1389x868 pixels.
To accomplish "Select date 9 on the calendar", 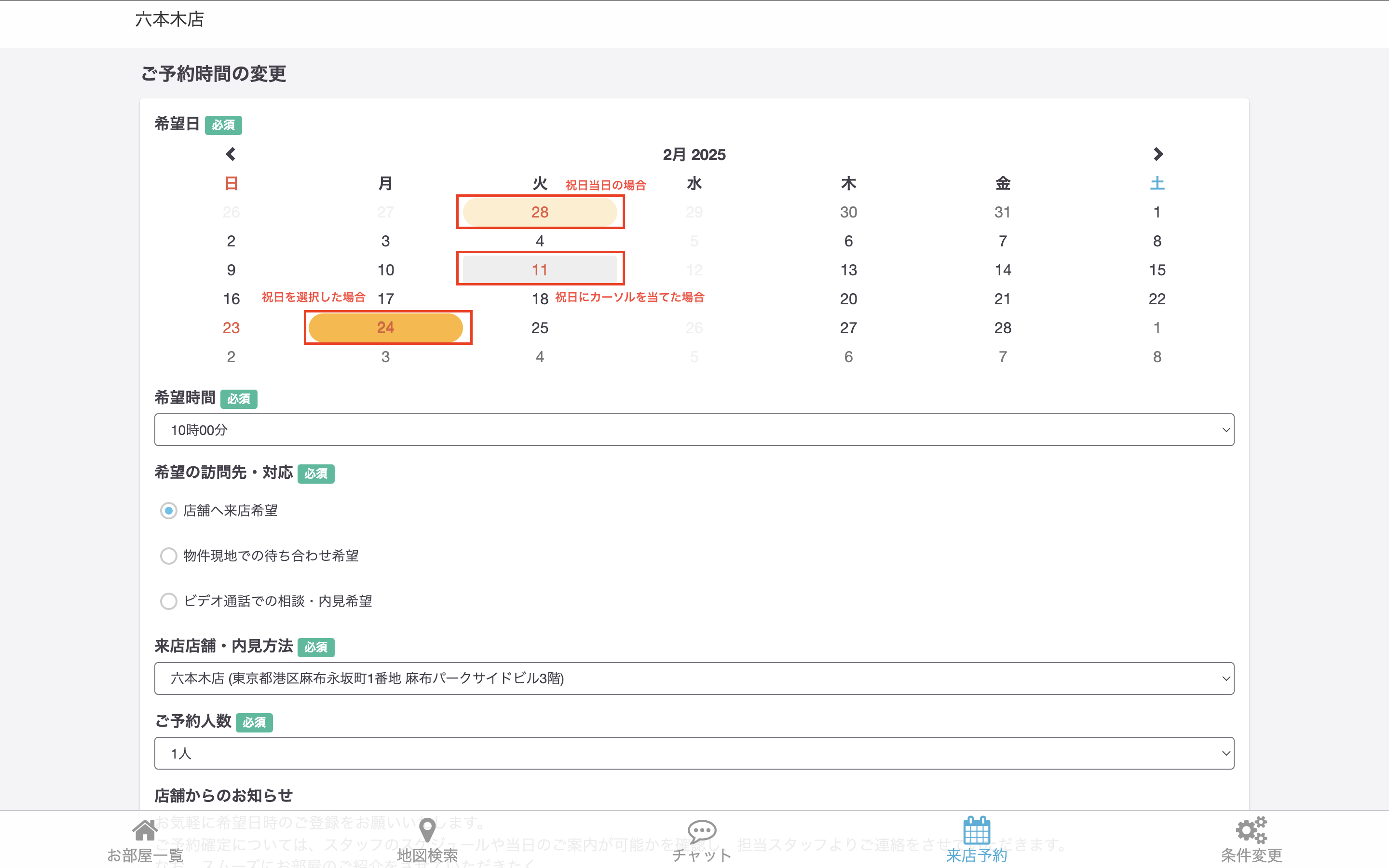I will click(231, 270).
